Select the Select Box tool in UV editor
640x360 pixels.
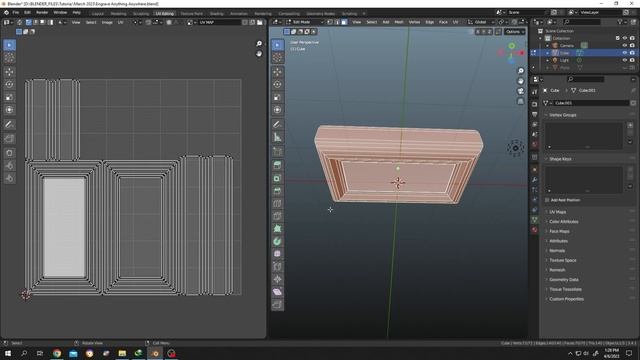pos(9,45)
